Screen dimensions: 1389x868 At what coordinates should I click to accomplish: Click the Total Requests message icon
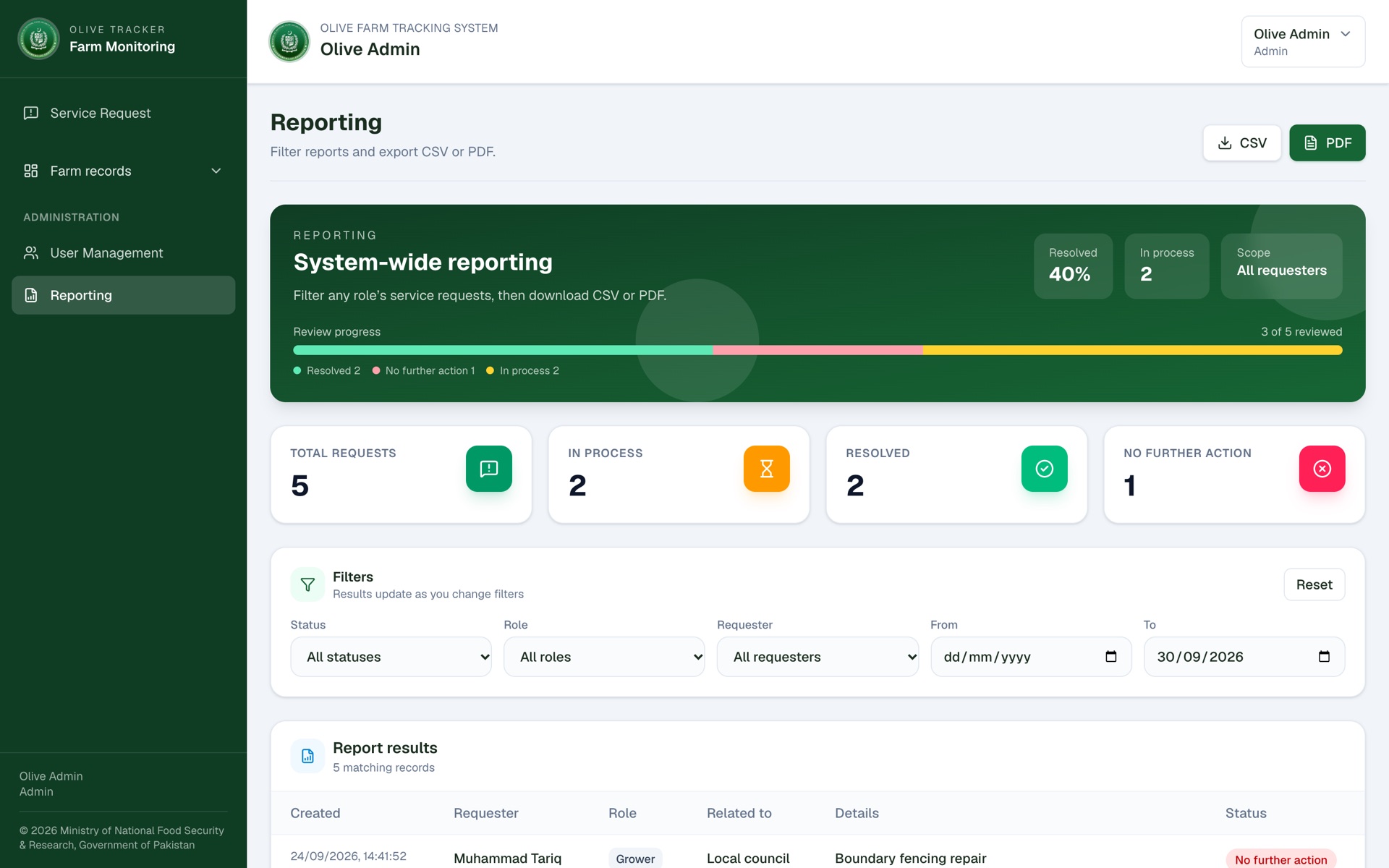(x=489, y=469)
